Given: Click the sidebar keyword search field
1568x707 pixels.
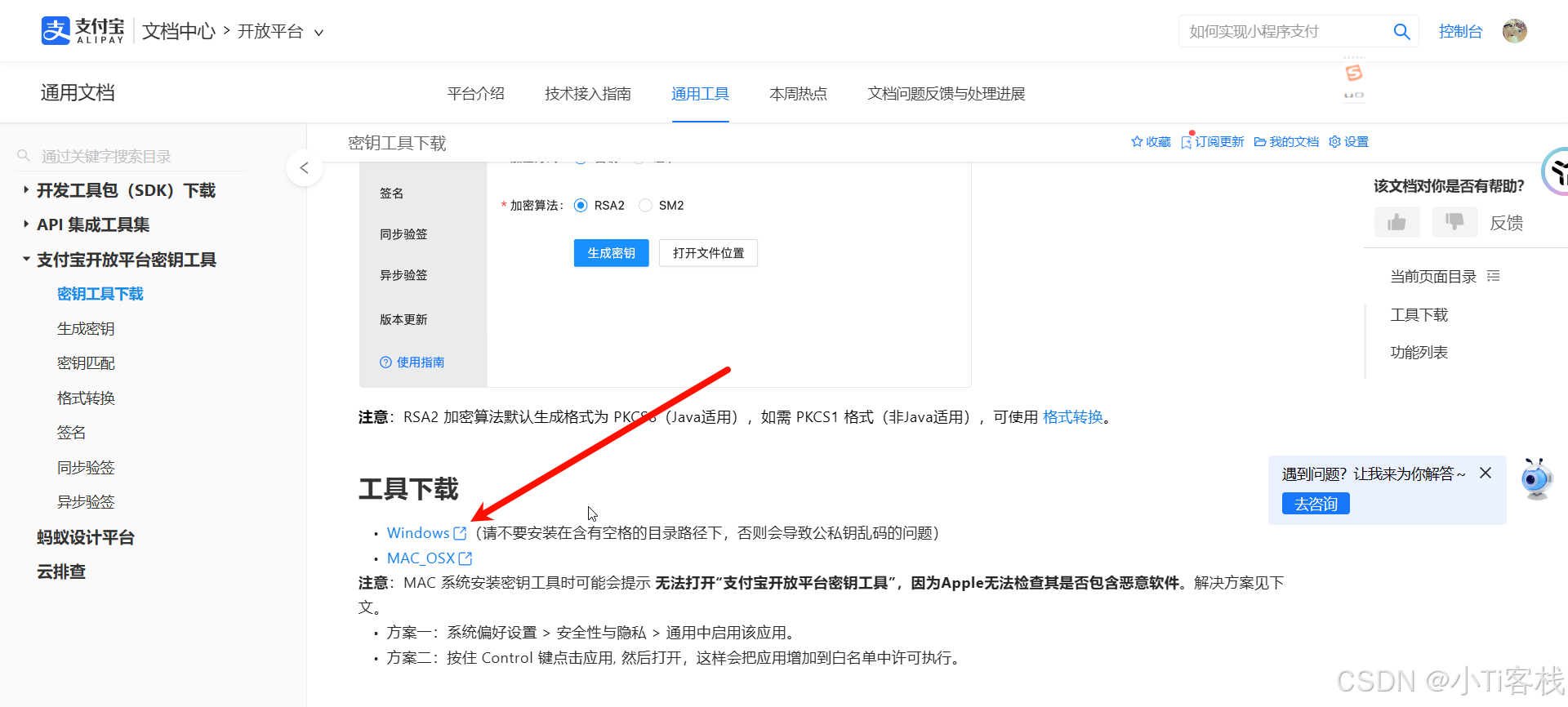Looking at the screenshot, I should (x=131, y=156).
